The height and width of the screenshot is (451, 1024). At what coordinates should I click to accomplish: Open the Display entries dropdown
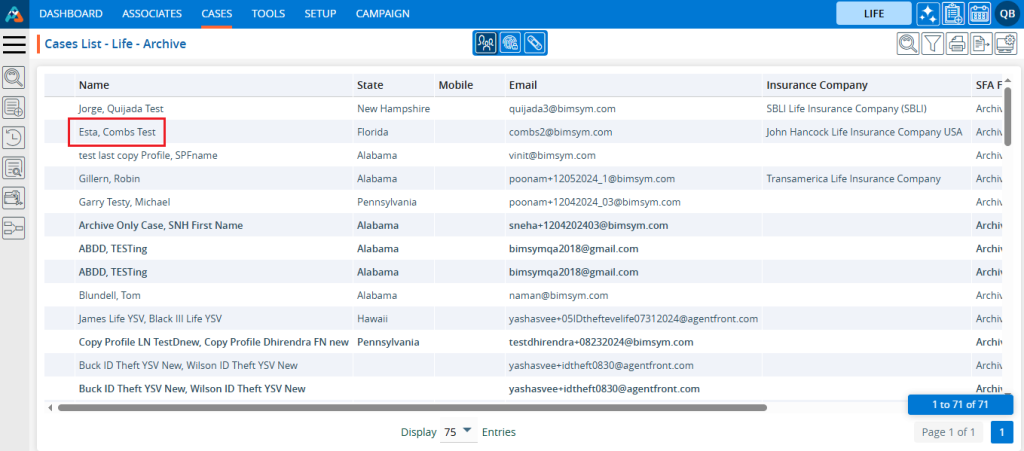(458, 432)
